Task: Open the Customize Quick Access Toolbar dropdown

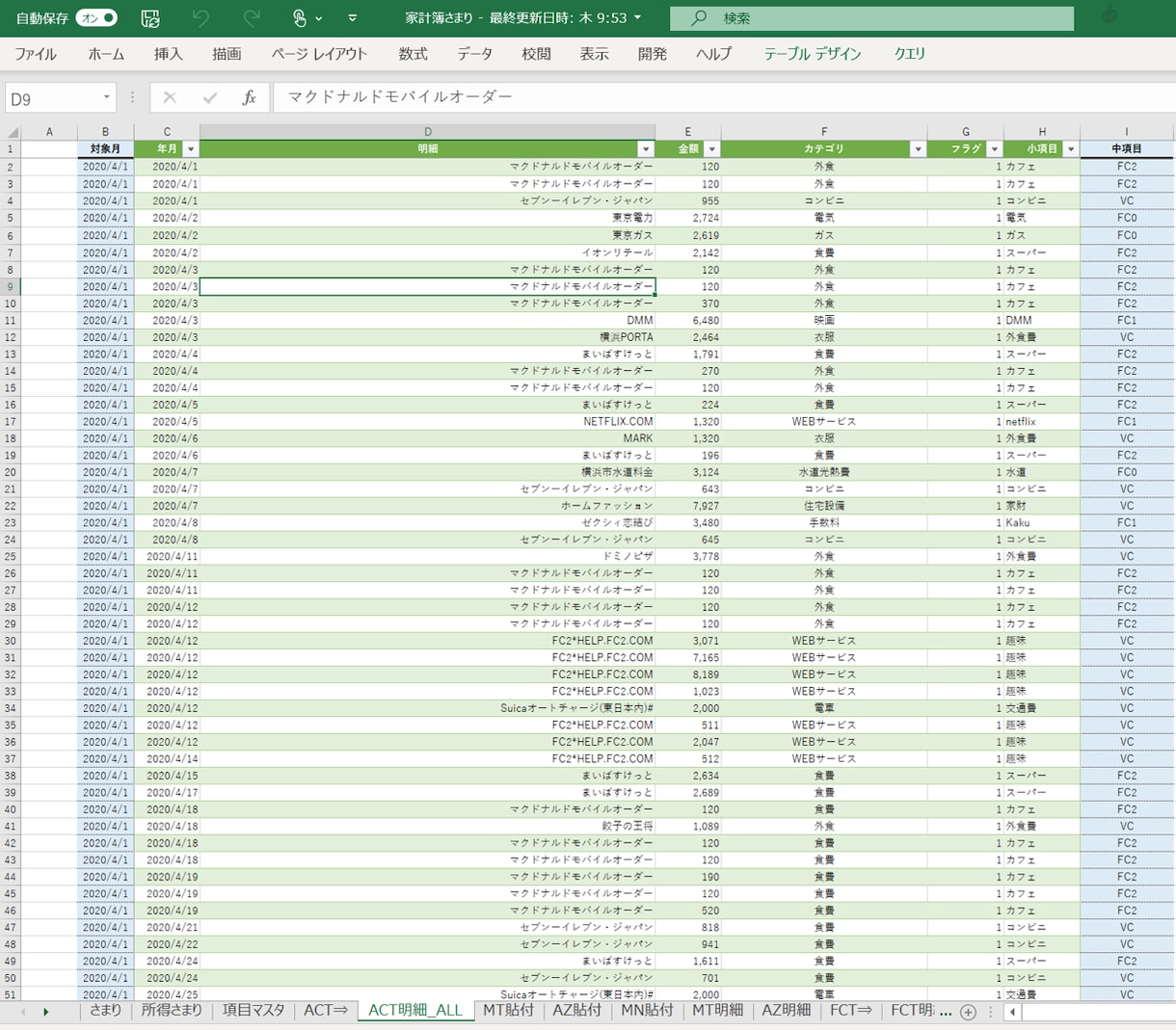Action: click(x=353, y=17)
